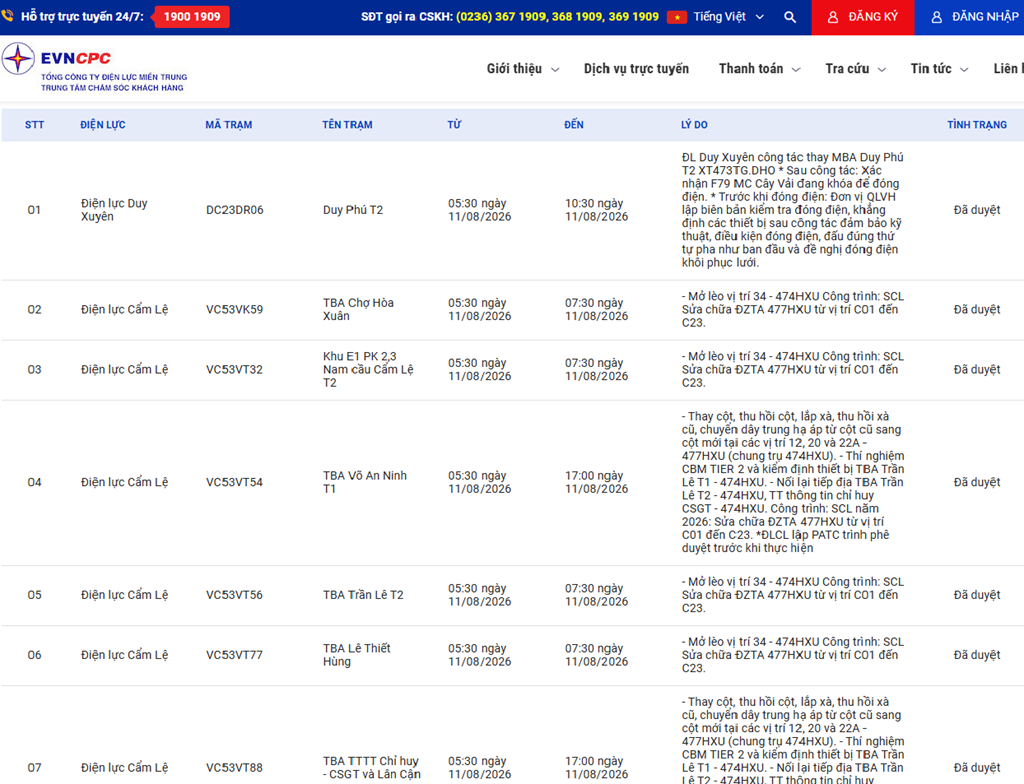Screen dimensions: 1024x784
Task: Click row number 05
Action: (x=35, y=595)
